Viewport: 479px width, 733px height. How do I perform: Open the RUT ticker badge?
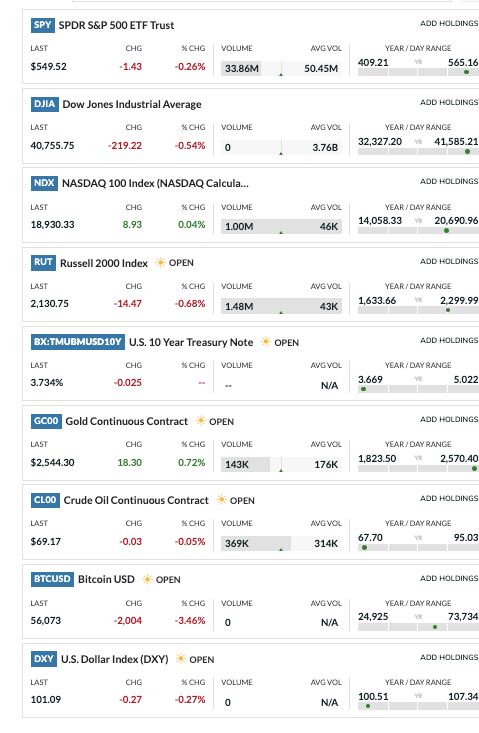[43, 262]
